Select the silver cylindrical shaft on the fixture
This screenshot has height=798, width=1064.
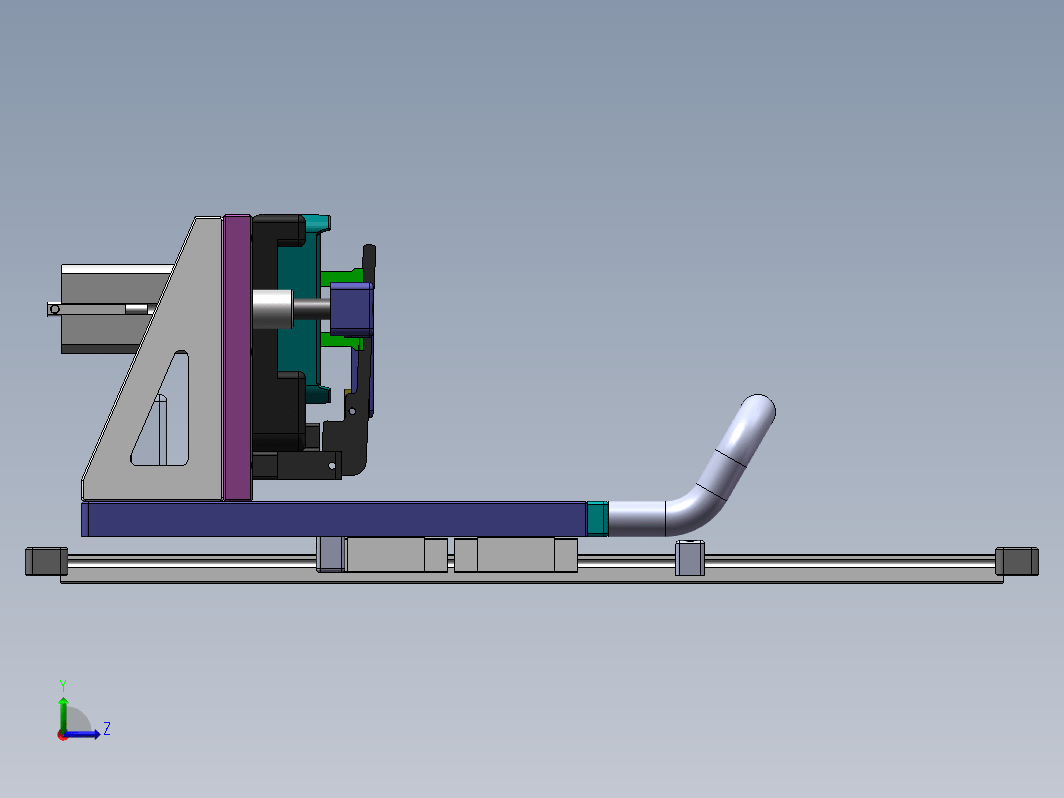pos(273,309)
